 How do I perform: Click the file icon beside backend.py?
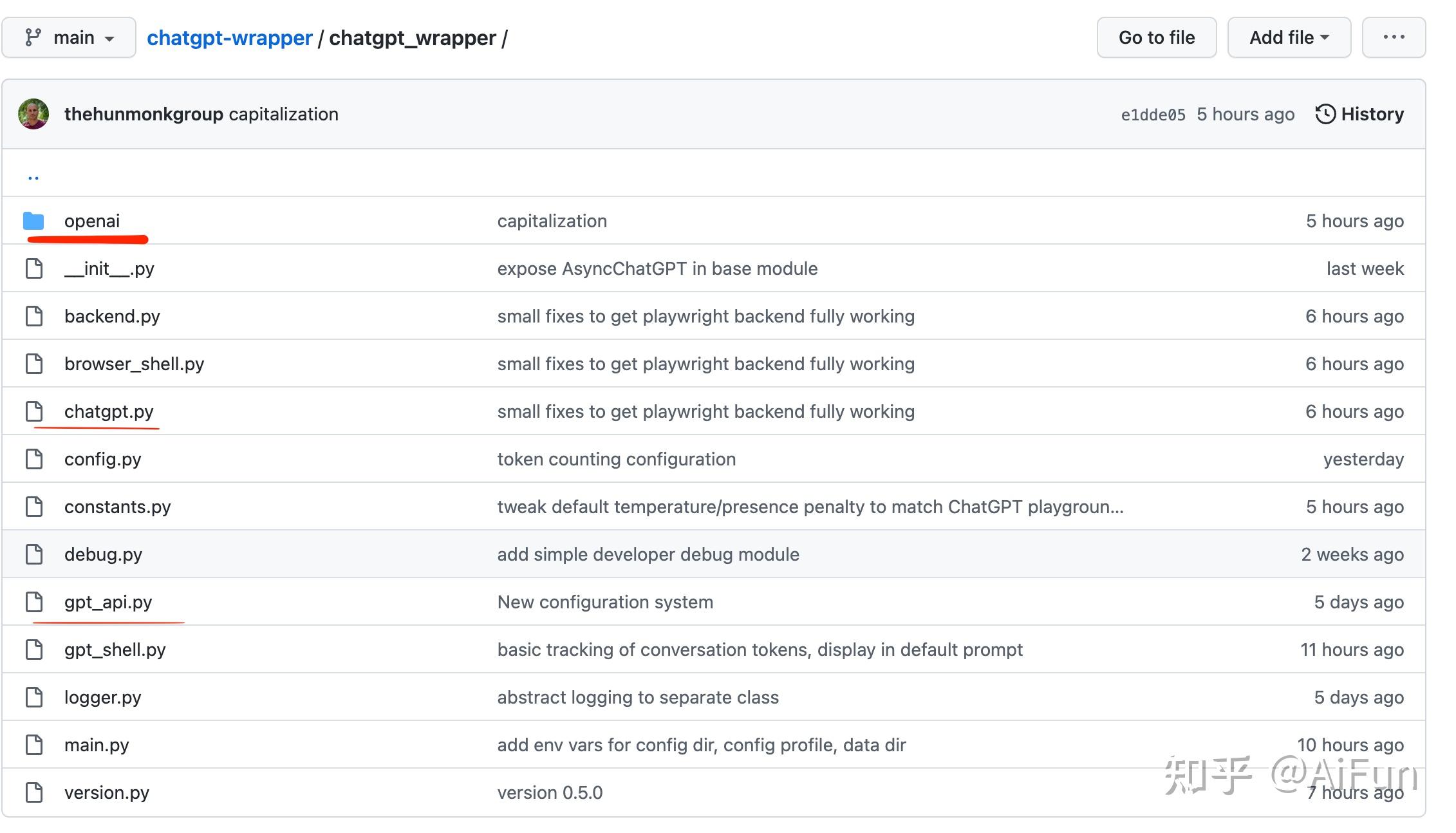34,316
